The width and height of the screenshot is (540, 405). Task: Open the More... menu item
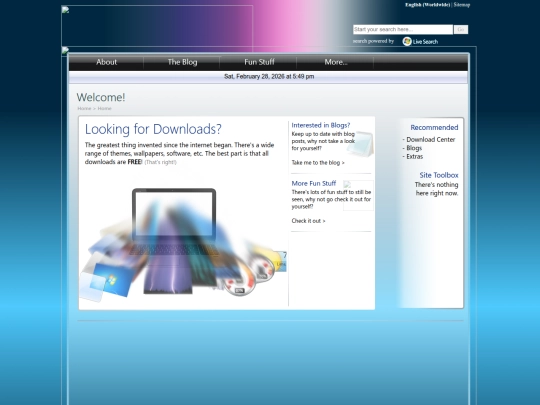pos(336,62)
